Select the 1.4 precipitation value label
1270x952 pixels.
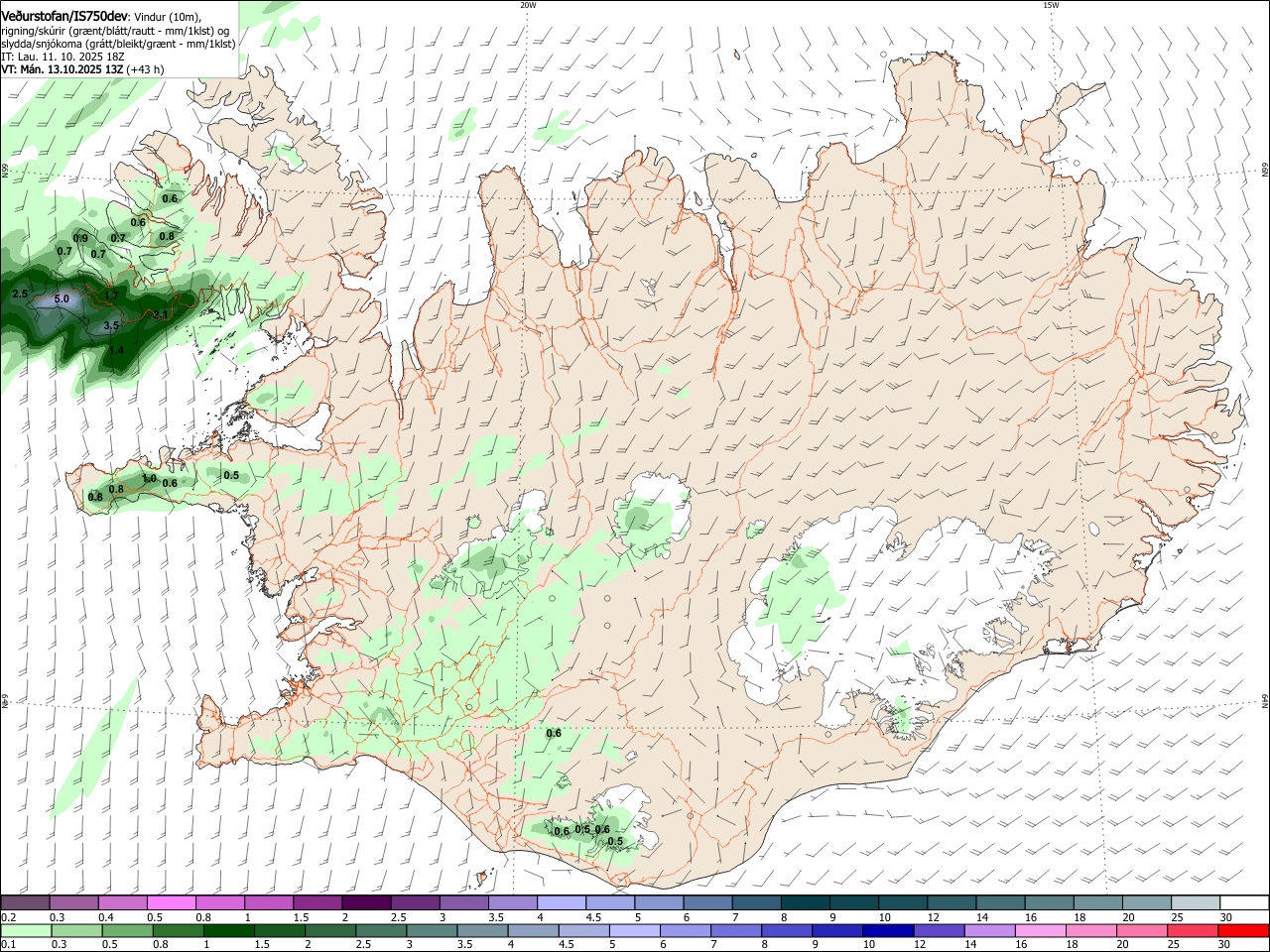point(116,350)
